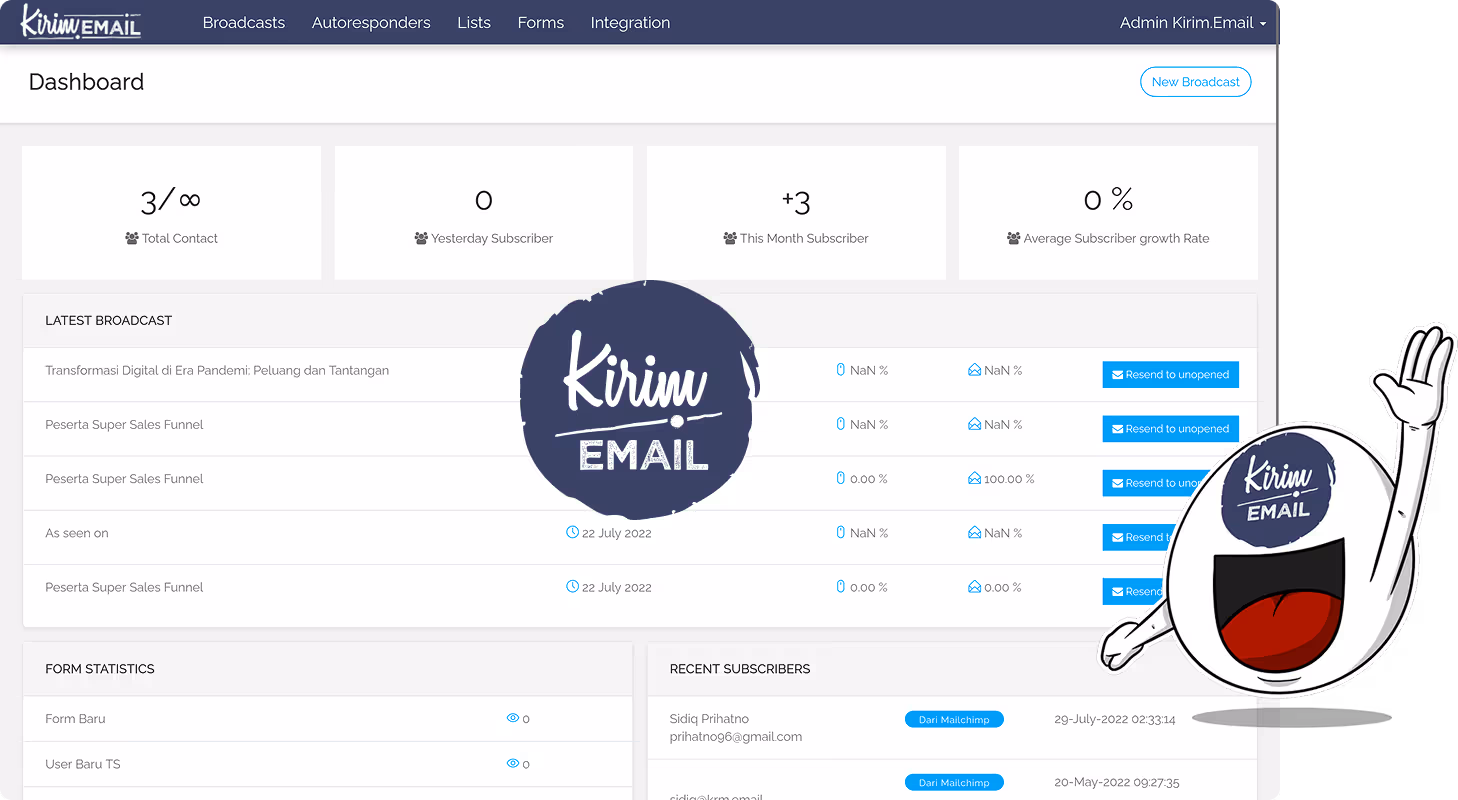Click the Yesterday Subscriber people icon

pyautogui.click(x=421, y=239)
